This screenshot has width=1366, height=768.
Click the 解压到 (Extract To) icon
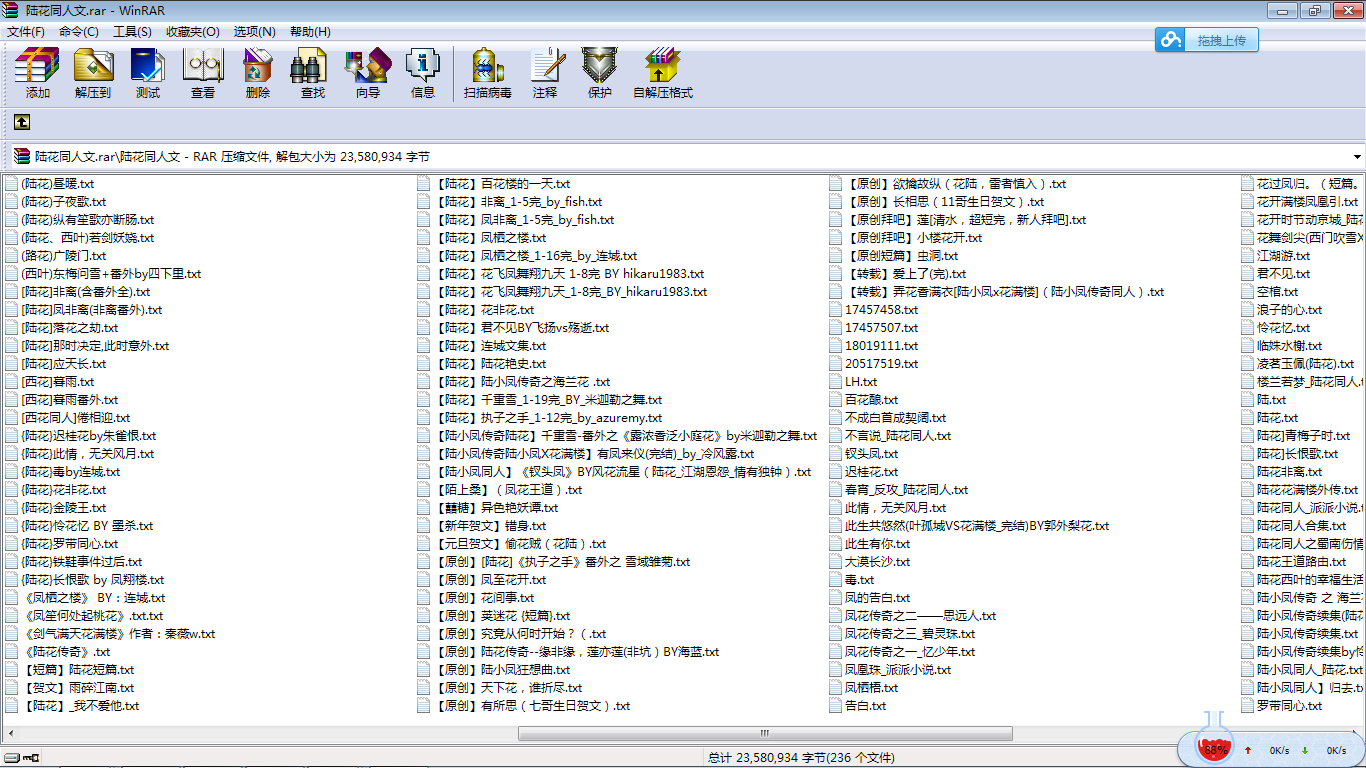92,73
